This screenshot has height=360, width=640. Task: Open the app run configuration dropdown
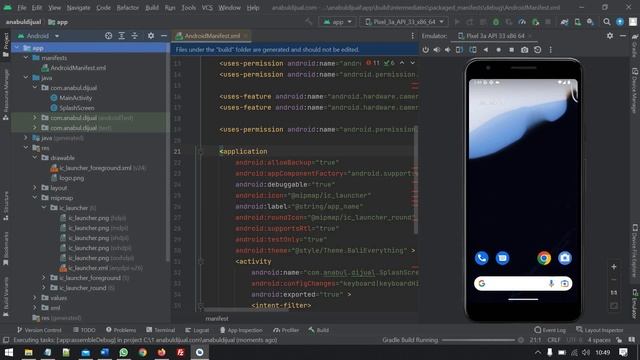337,22
